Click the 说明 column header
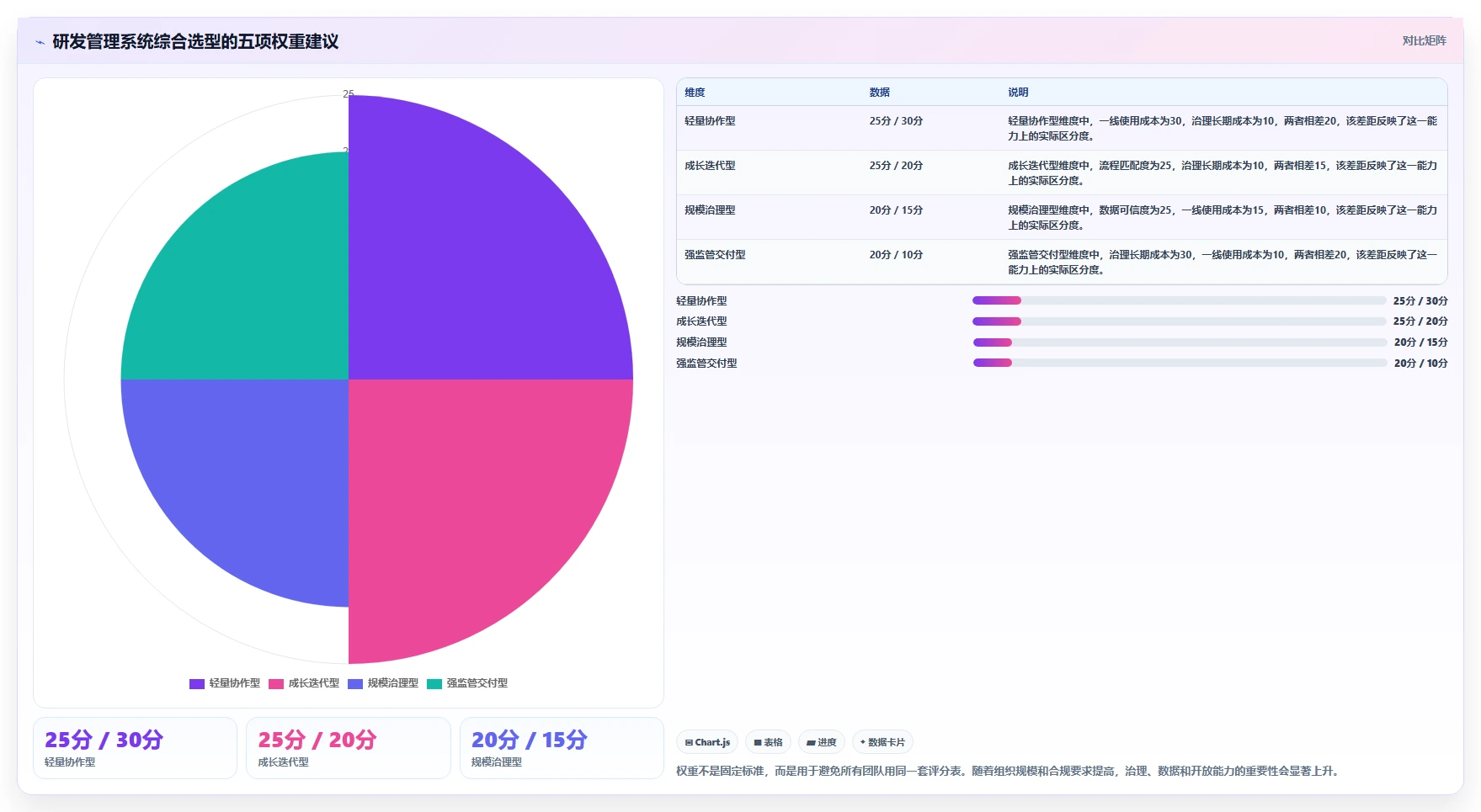Screen dimensions: 1481x812 pos(1018,93)
